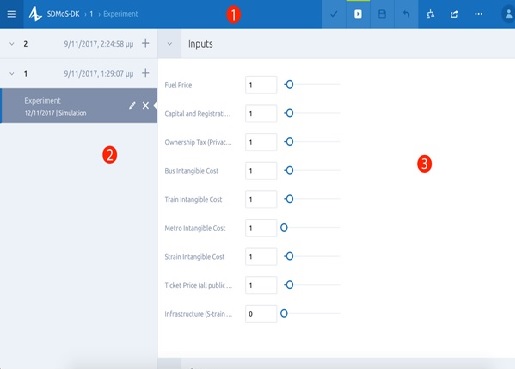Click Metro Intangible Cost input field
The width and height of the screenshot is (515, 369).
[x=261, y=228]
